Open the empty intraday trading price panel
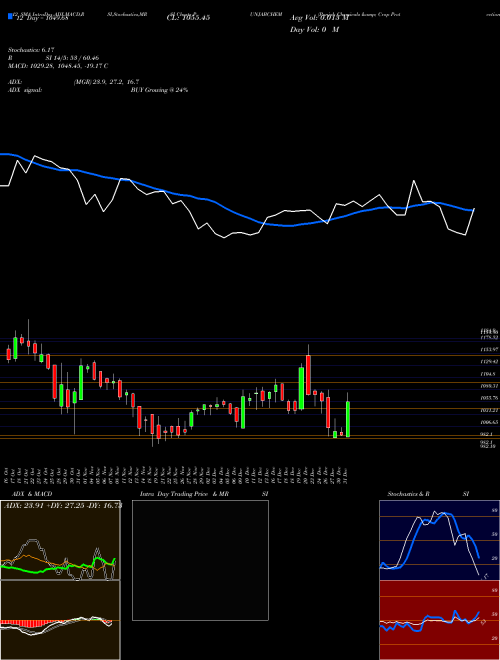 pyautogui.click(x=200, y=560)
